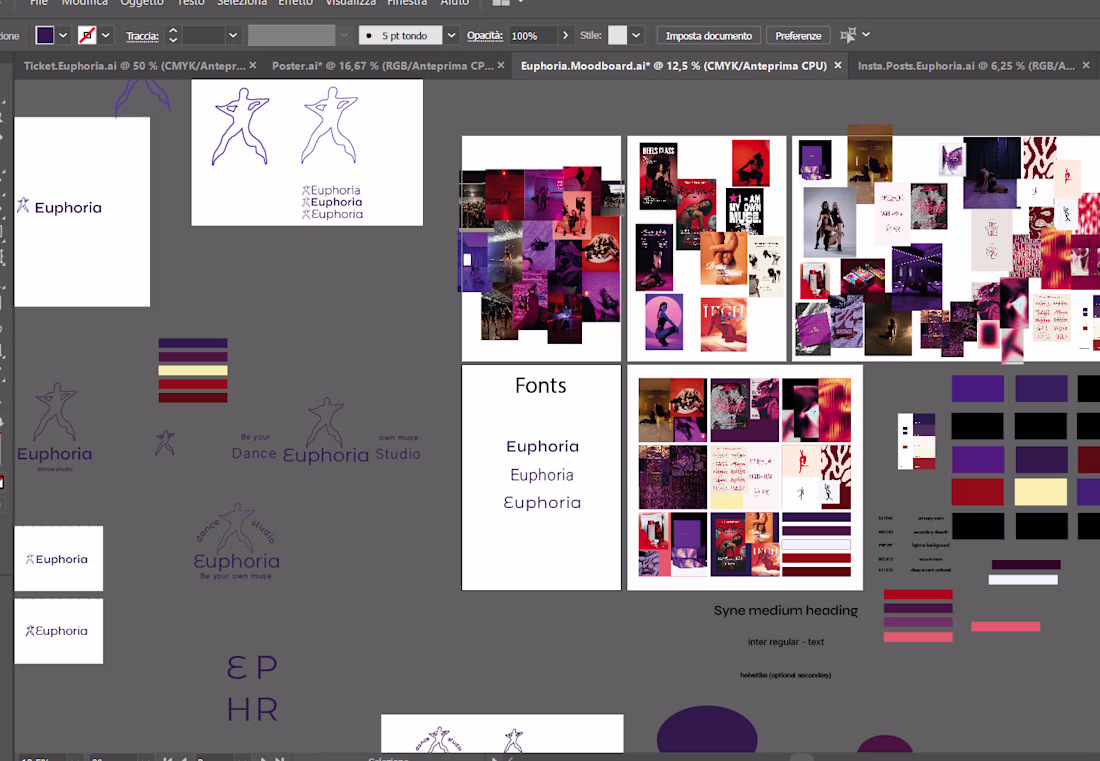Switch to the Poster.ai tab
The width and height of the screenshot is (1100, 761).
[x=382, y=65]
